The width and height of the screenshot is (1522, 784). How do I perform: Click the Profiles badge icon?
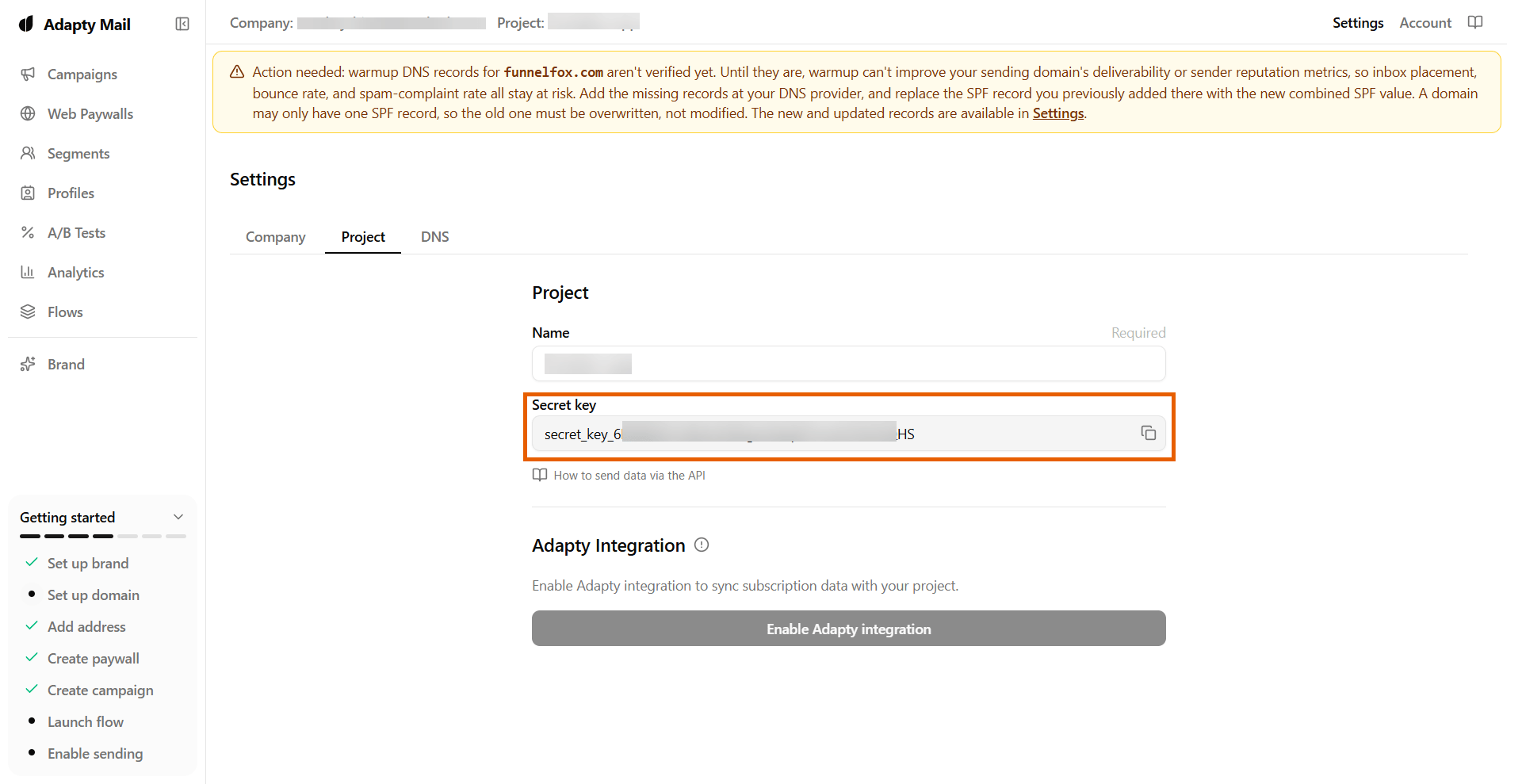pos(28,193)
